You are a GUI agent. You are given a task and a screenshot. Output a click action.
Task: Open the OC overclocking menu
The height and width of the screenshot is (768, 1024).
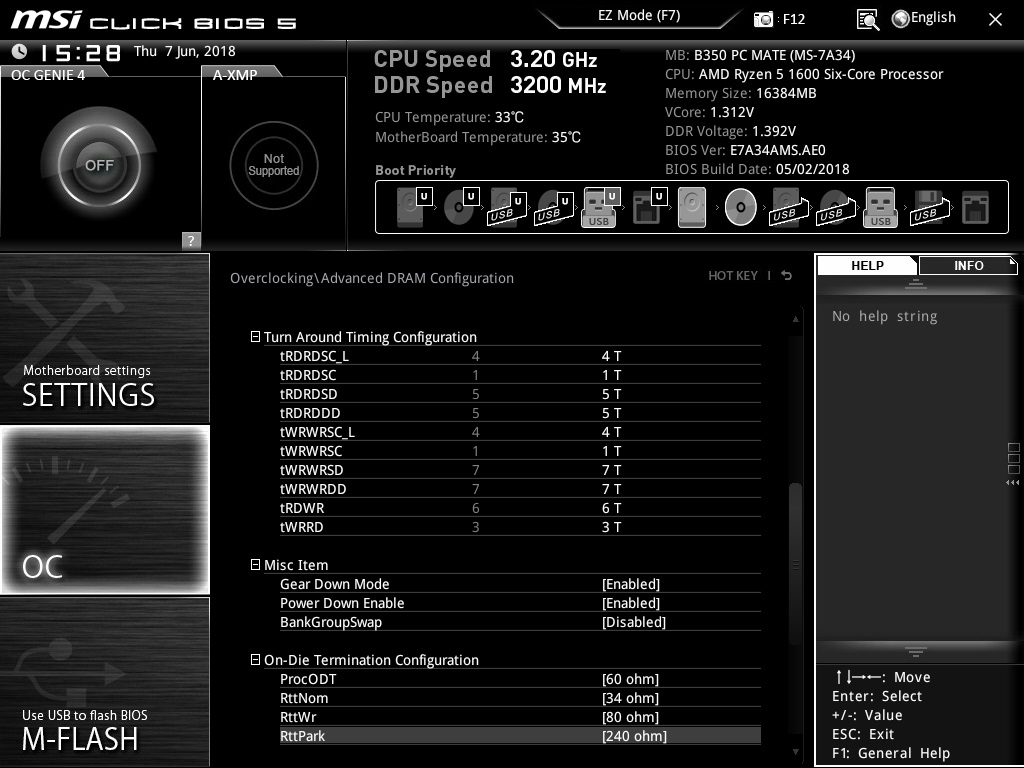[x=104, y=509]
